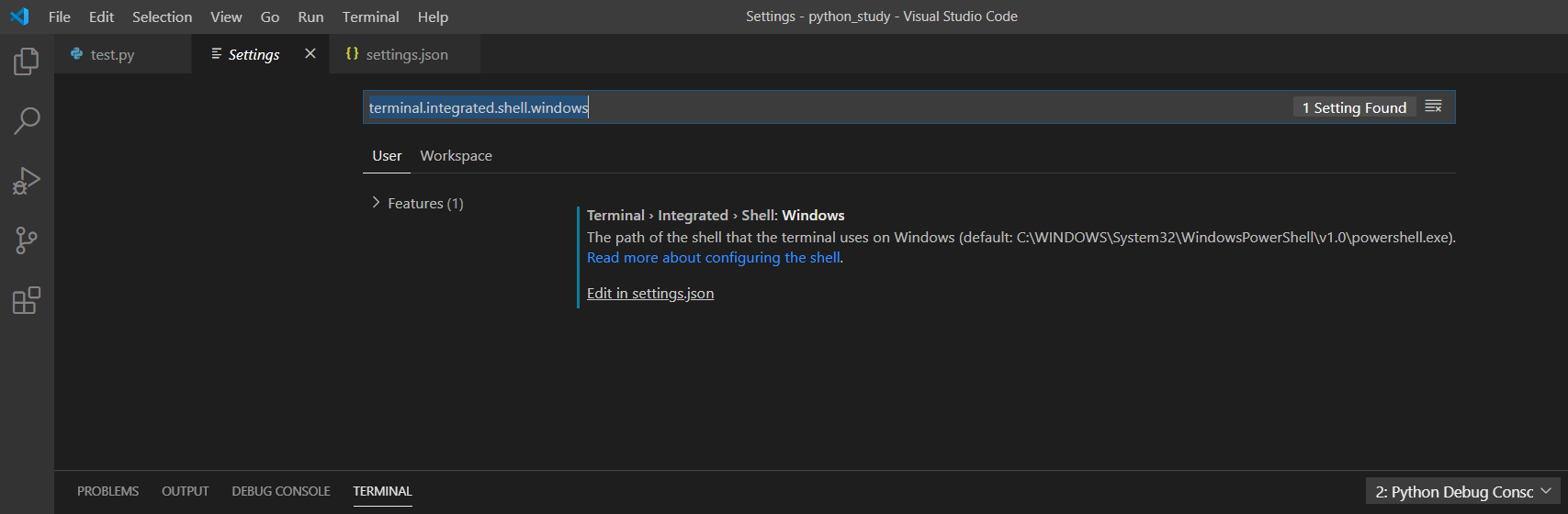The image size is (1568, 514).
Task: Open the PROBLEMS panel tab
Action: (x=107, y=491)
